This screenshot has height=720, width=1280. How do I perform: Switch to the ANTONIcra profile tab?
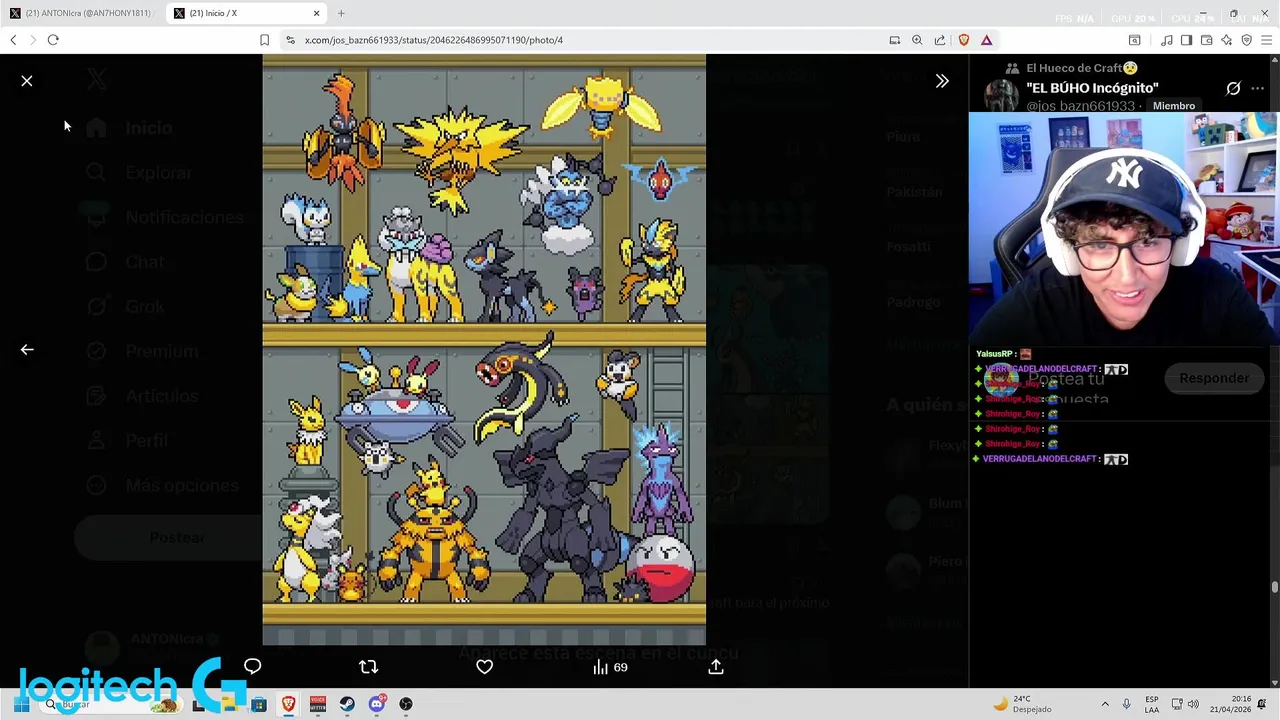[x=82, y=13]
